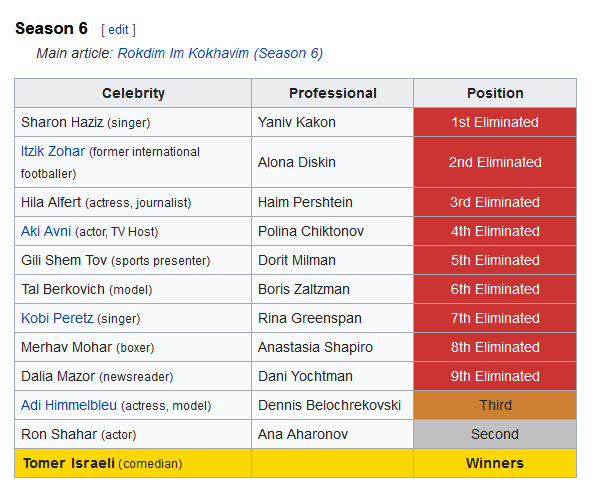Click the Dennis Belochrekovski professional cell
The height and width of the screenshot is (493, 596).
(333, 405)
